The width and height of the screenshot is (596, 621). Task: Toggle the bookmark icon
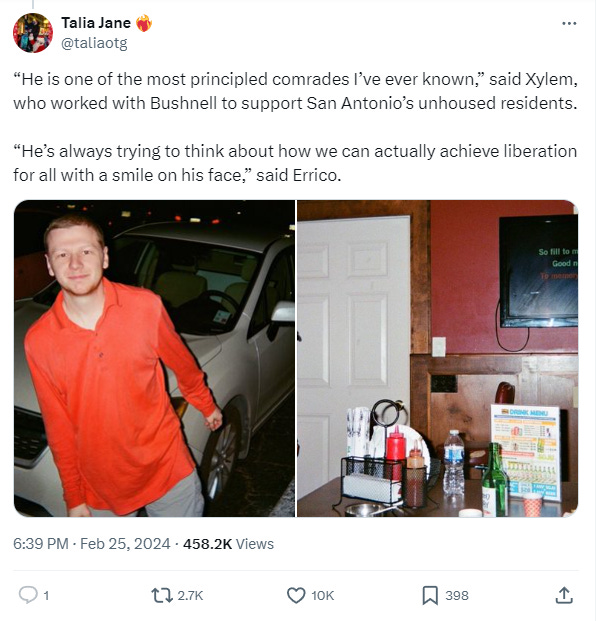(x=430, y=595)
